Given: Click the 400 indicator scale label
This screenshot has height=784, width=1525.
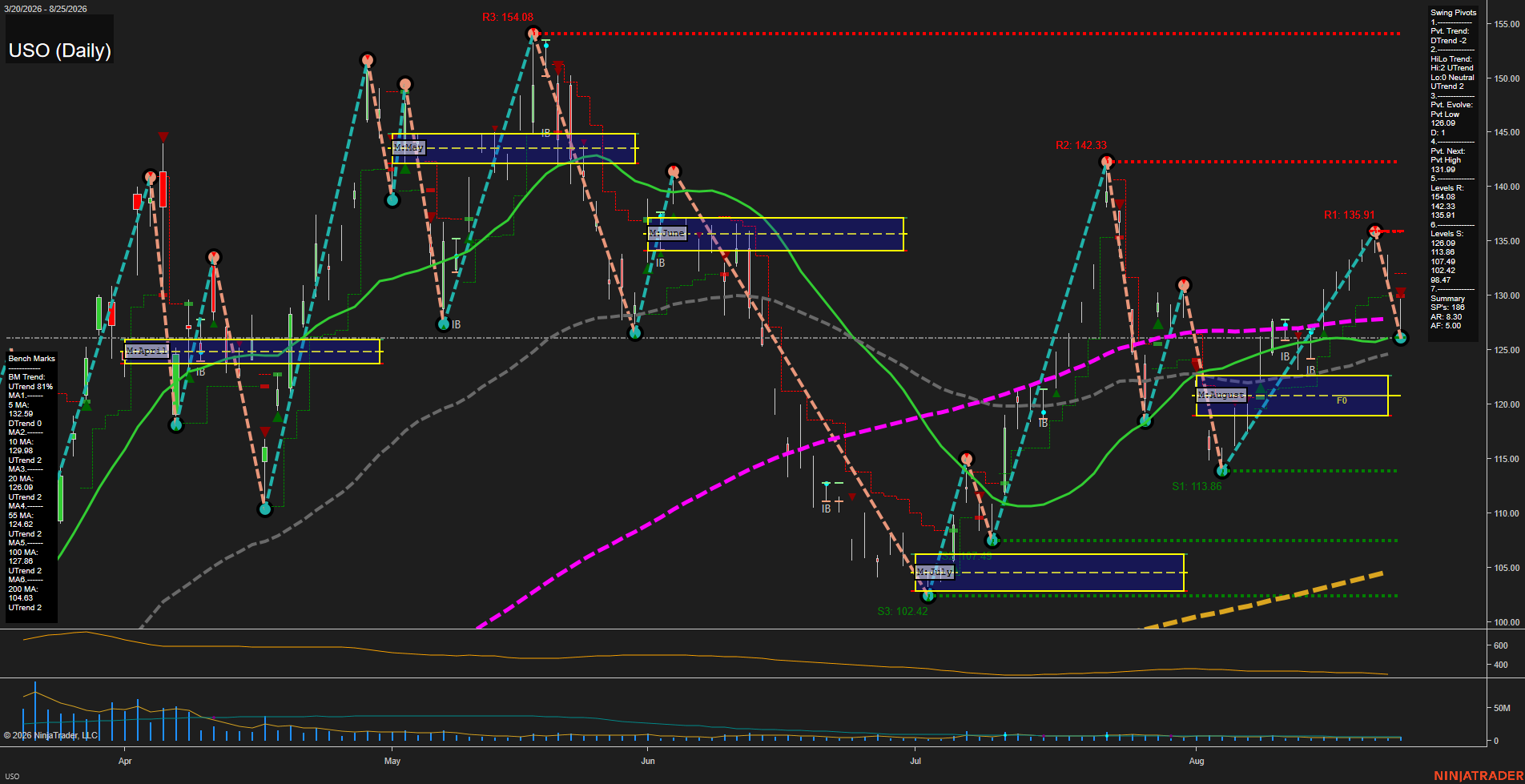Looking at the screenshot, I should 1501,665.
